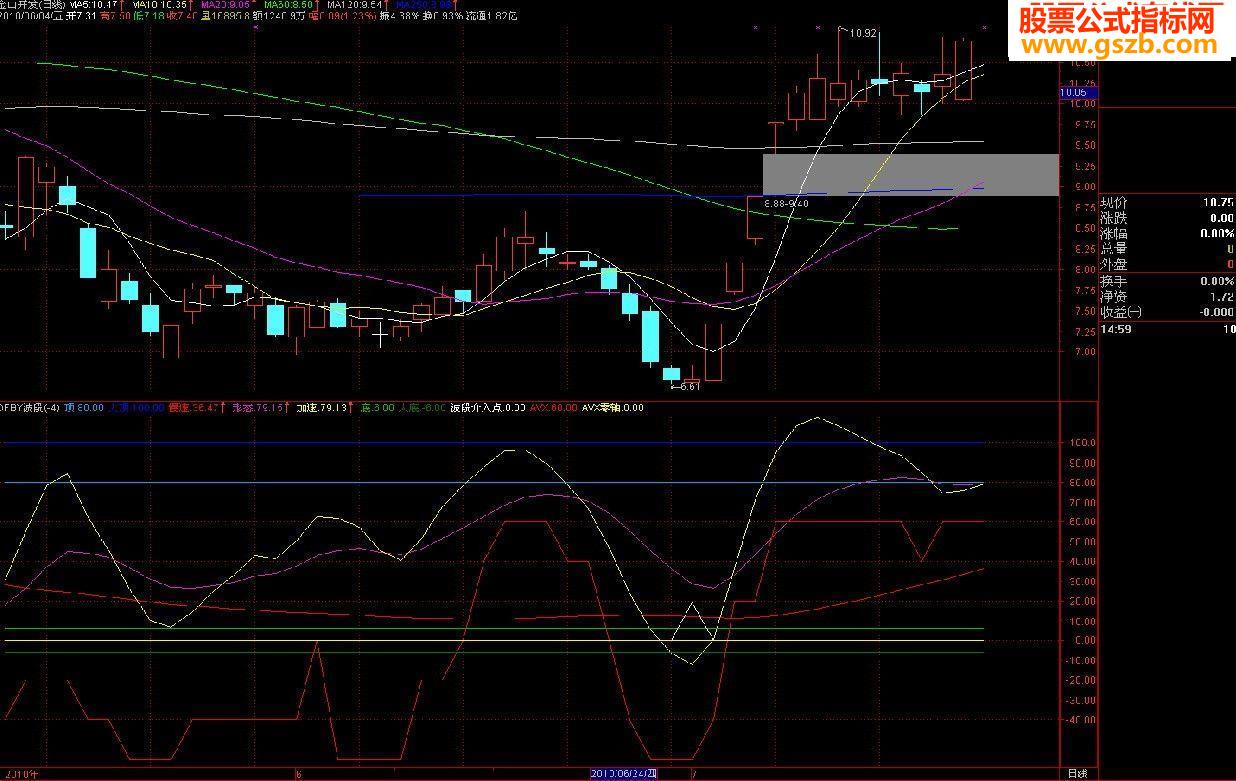Screen dimensions: 1236x781
Task: Click the 10.92 high price marker
Action: (x=862, y=33)
